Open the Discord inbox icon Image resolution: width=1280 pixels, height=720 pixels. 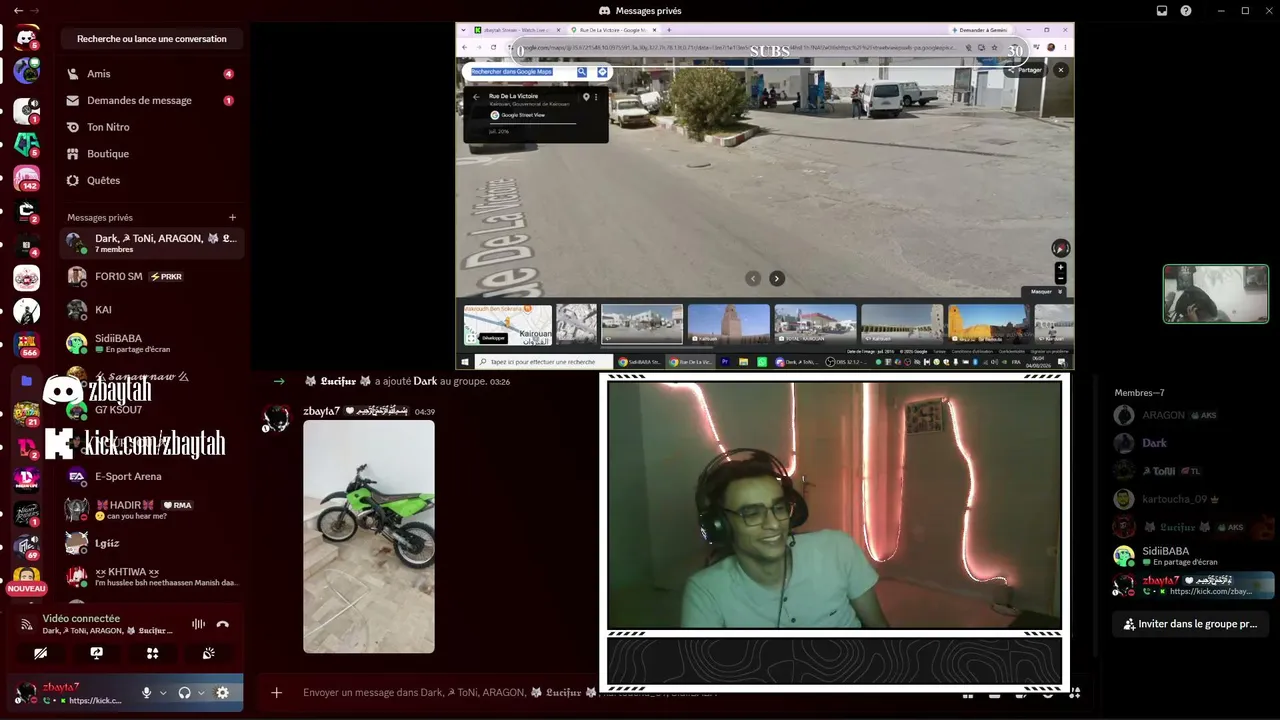point(1162,11)
